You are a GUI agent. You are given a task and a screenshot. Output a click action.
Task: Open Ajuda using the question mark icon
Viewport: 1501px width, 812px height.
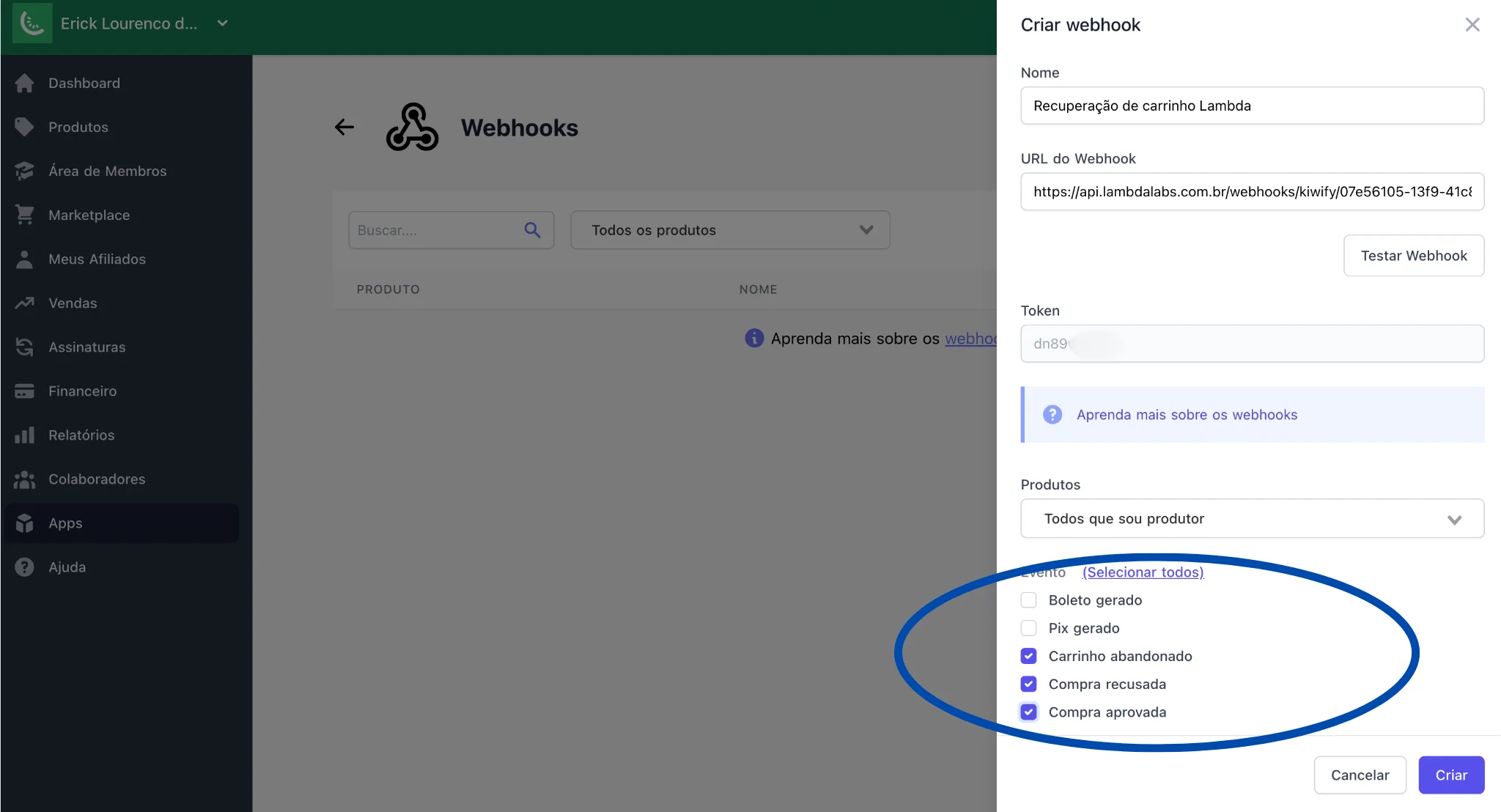point(25,566)
